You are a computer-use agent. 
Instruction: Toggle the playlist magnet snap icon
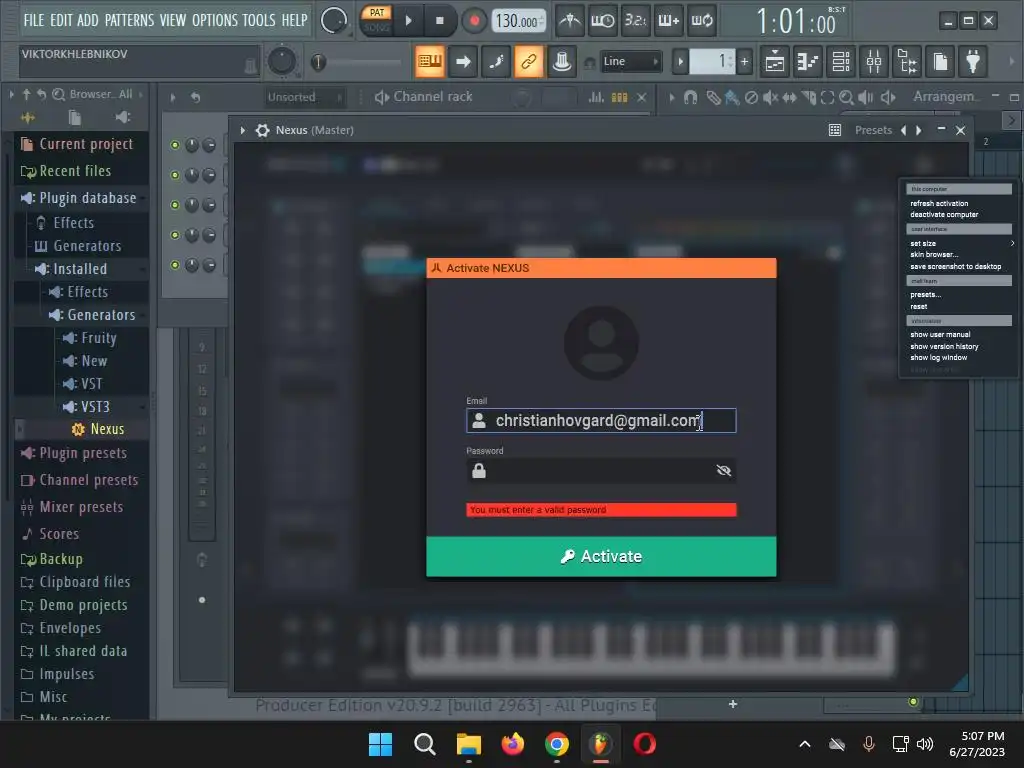tap(690, 97)
